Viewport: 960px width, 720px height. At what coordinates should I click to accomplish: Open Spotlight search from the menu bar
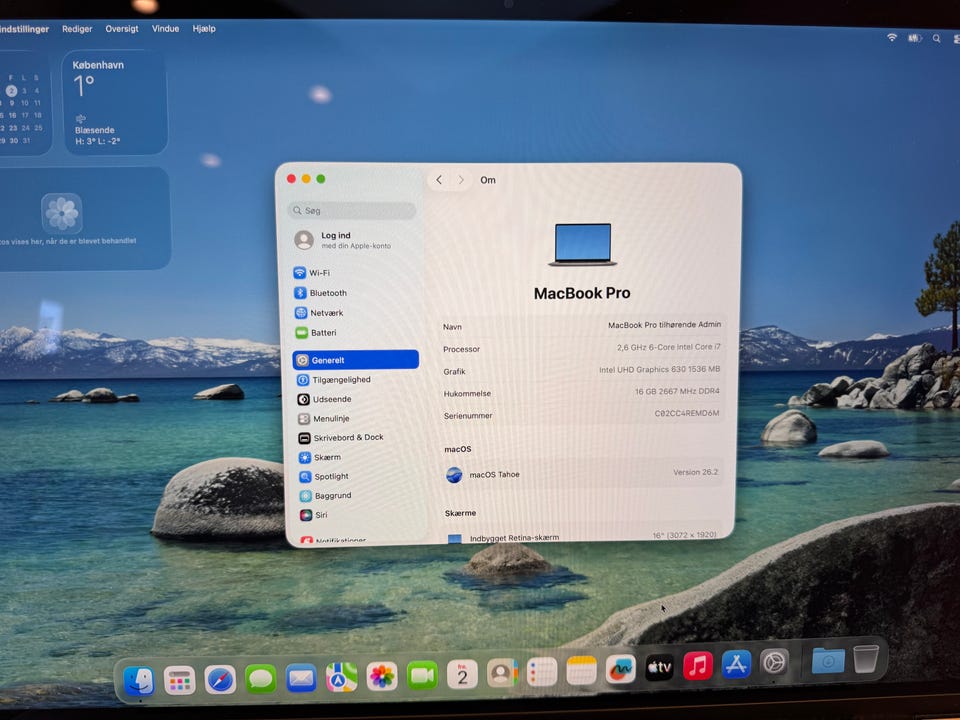(x=937, y=39)
